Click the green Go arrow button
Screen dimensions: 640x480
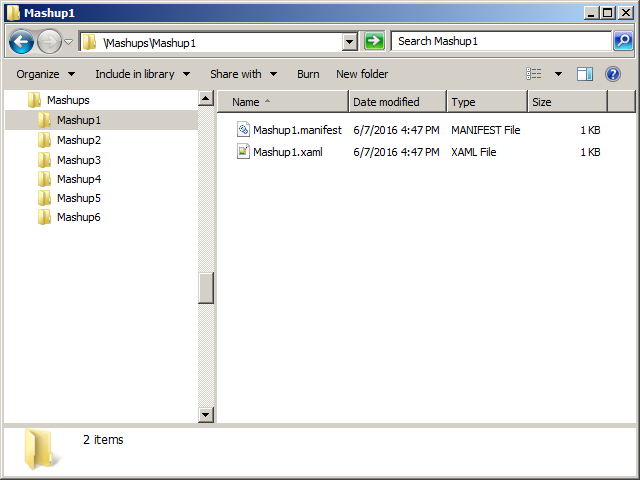tap(374, 41)
